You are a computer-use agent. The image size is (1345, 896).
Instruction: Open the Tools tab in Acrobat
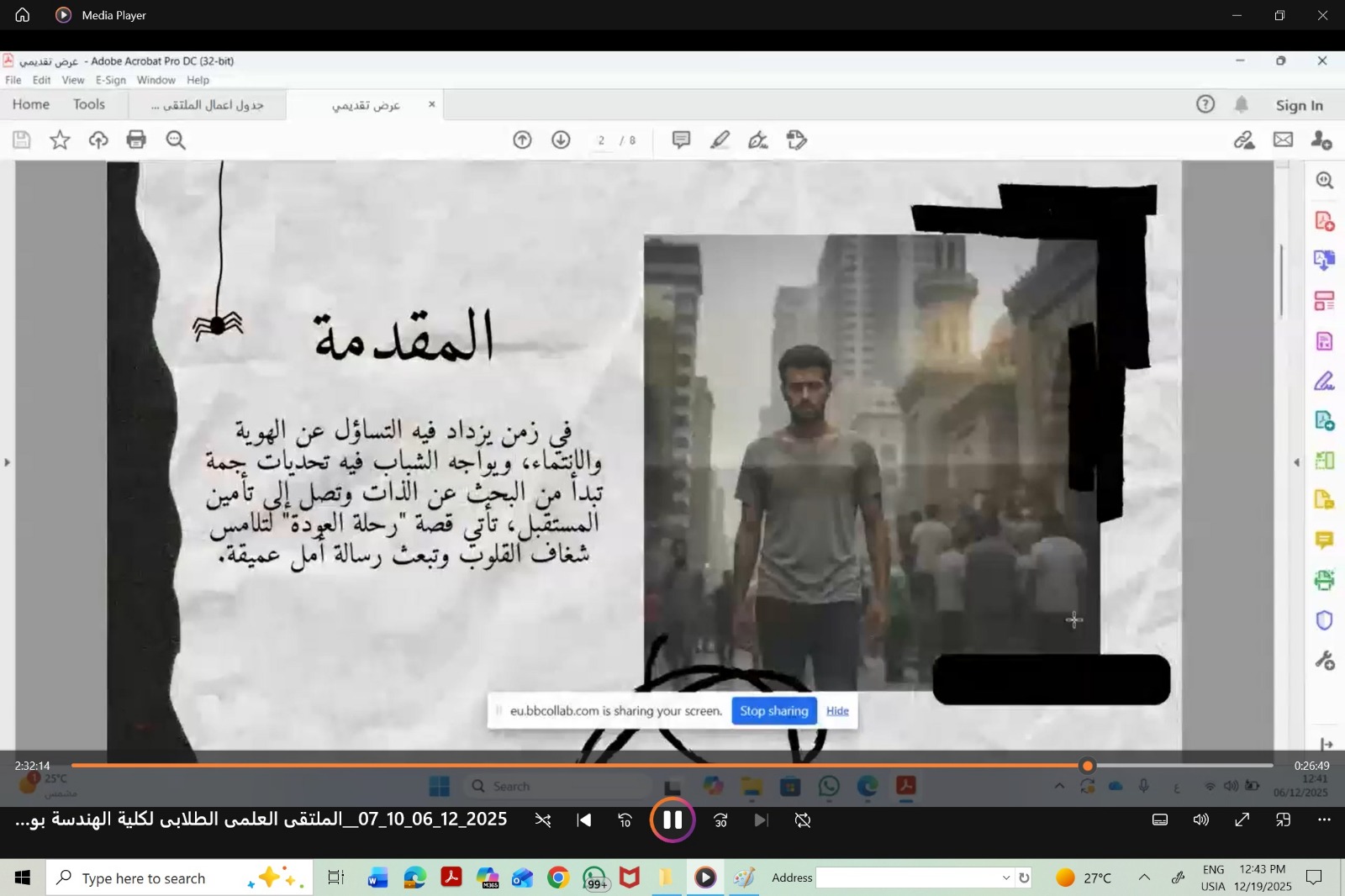(88, 104)
